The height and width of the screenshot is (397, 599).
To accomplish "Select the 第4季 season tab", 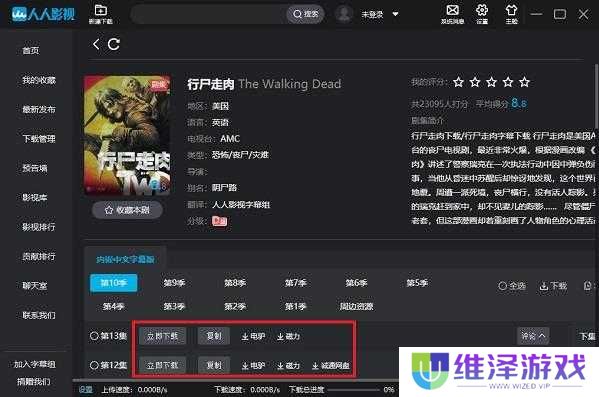I will click(113, 306).
